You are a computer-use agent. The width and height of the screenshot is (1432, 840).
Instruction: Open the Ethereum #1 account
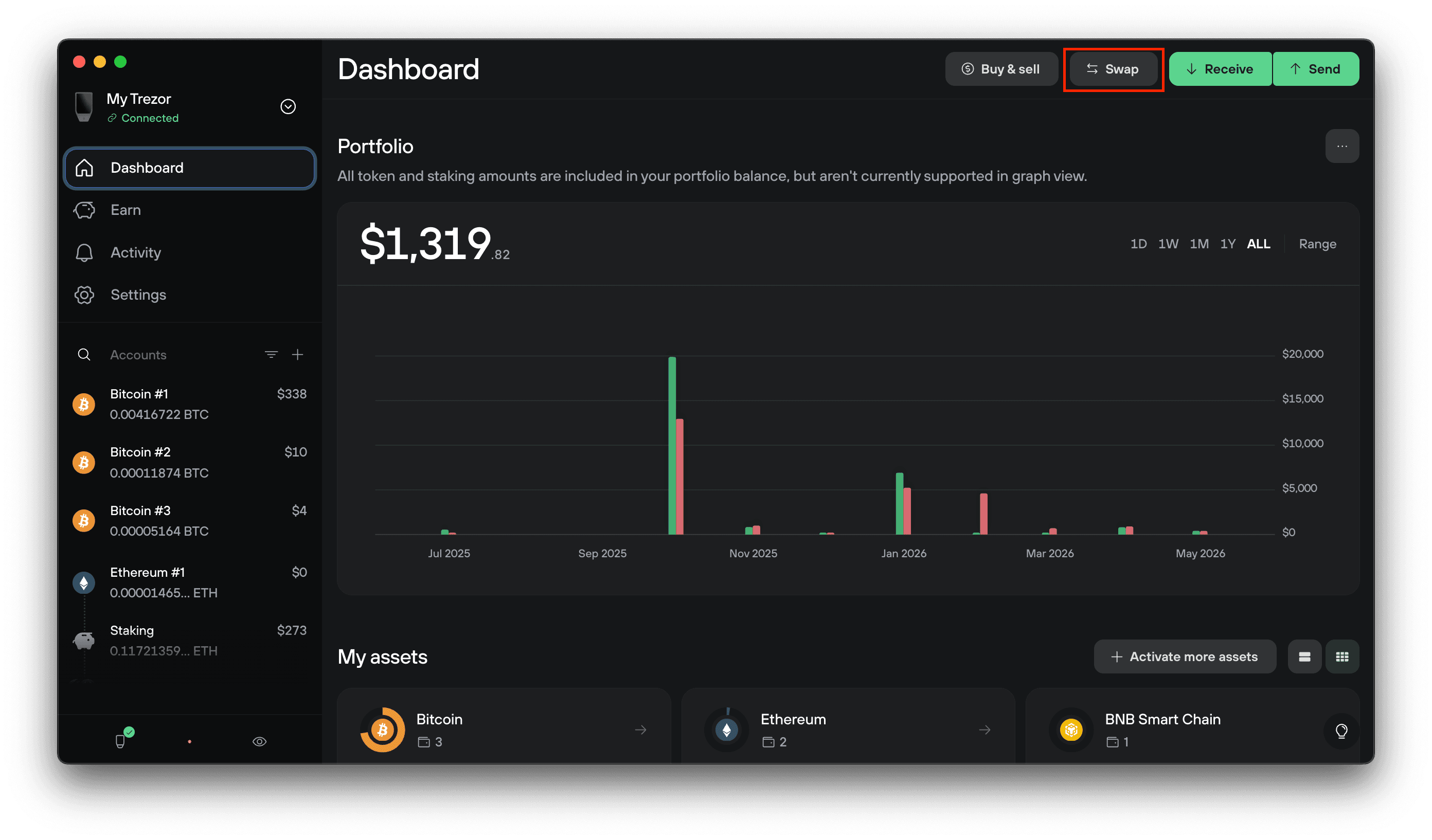pos(190,583)
